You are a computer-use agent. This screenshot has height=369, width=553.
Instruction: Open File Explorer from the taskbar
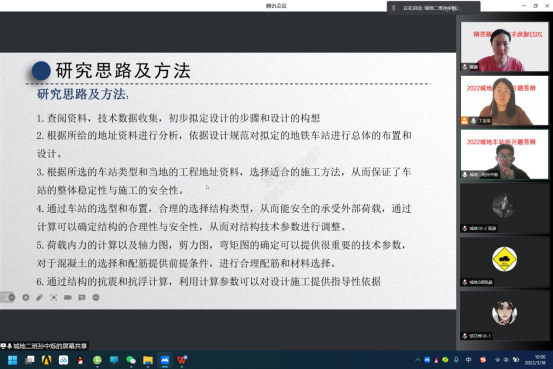(148, 360)
